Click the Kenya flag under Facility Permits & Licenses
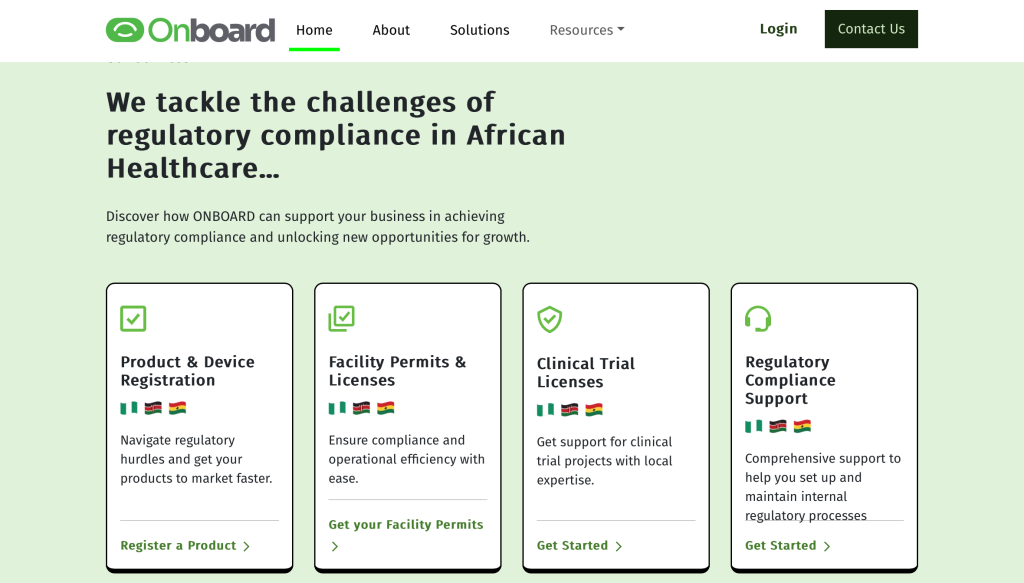Image resolution: width=1024 pixels, height=583 pixels. coord(361,408)
